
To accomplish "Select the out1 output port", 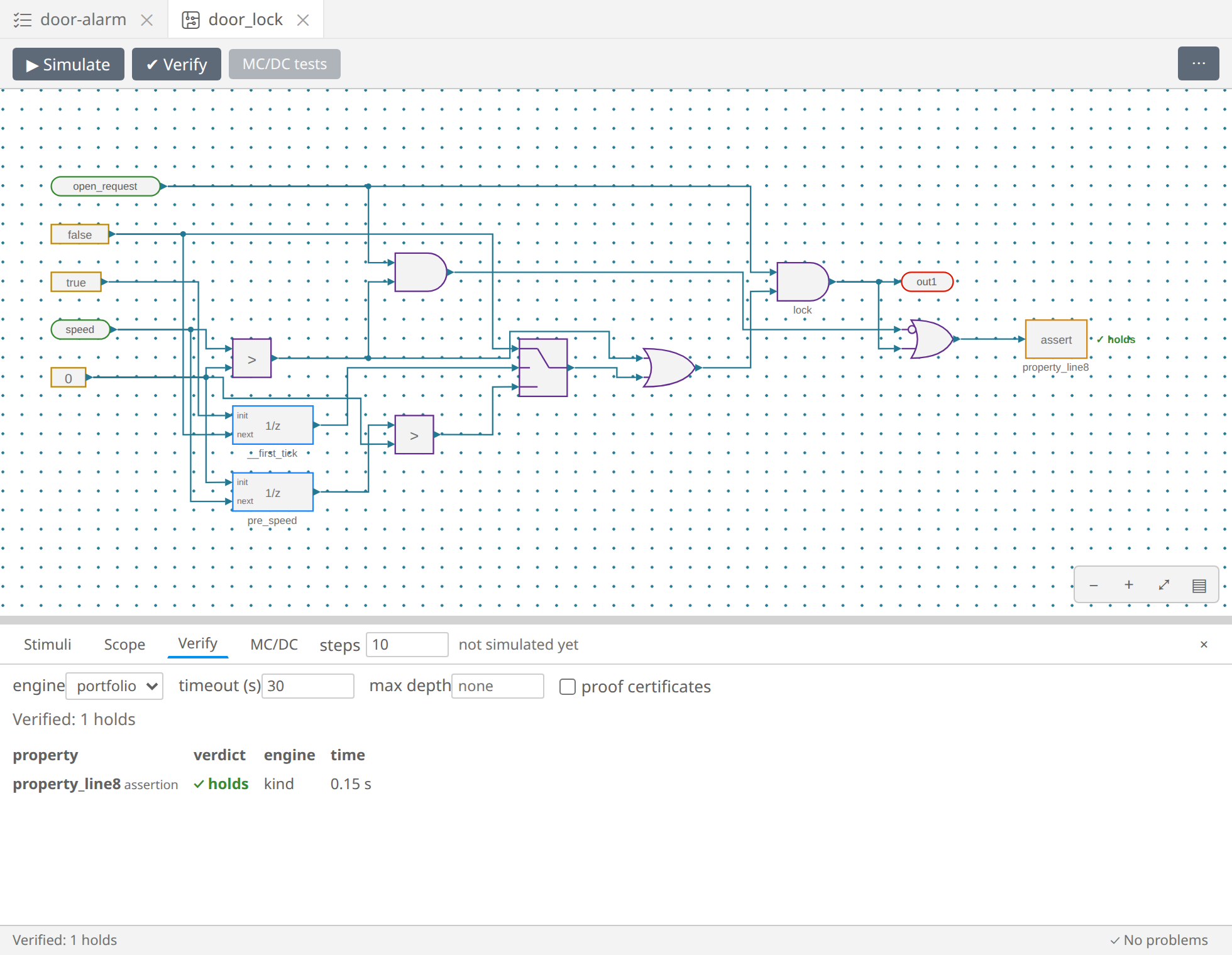I will [927, 281].
